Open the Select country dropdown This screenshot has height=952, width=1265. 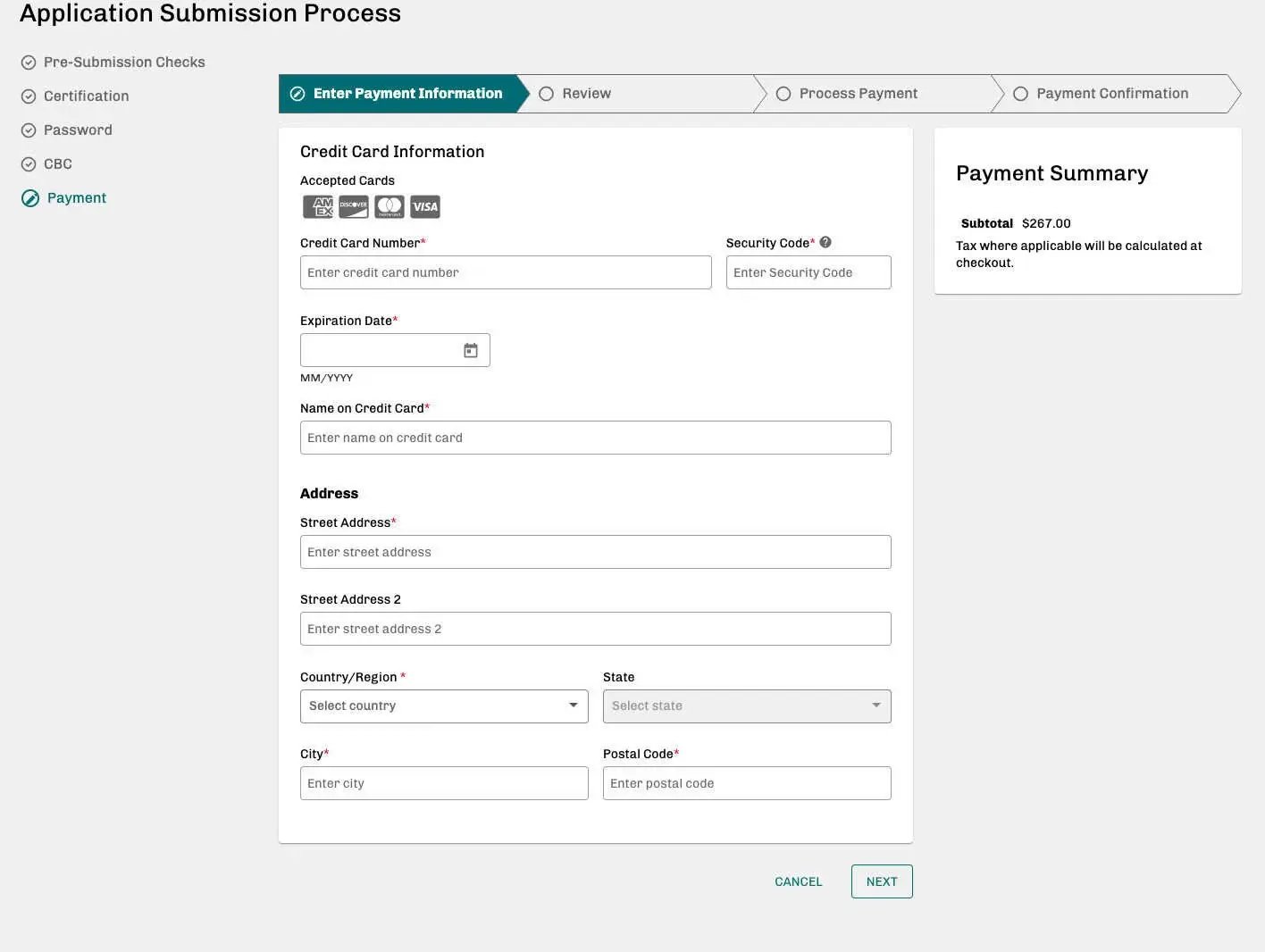point(444,706)
